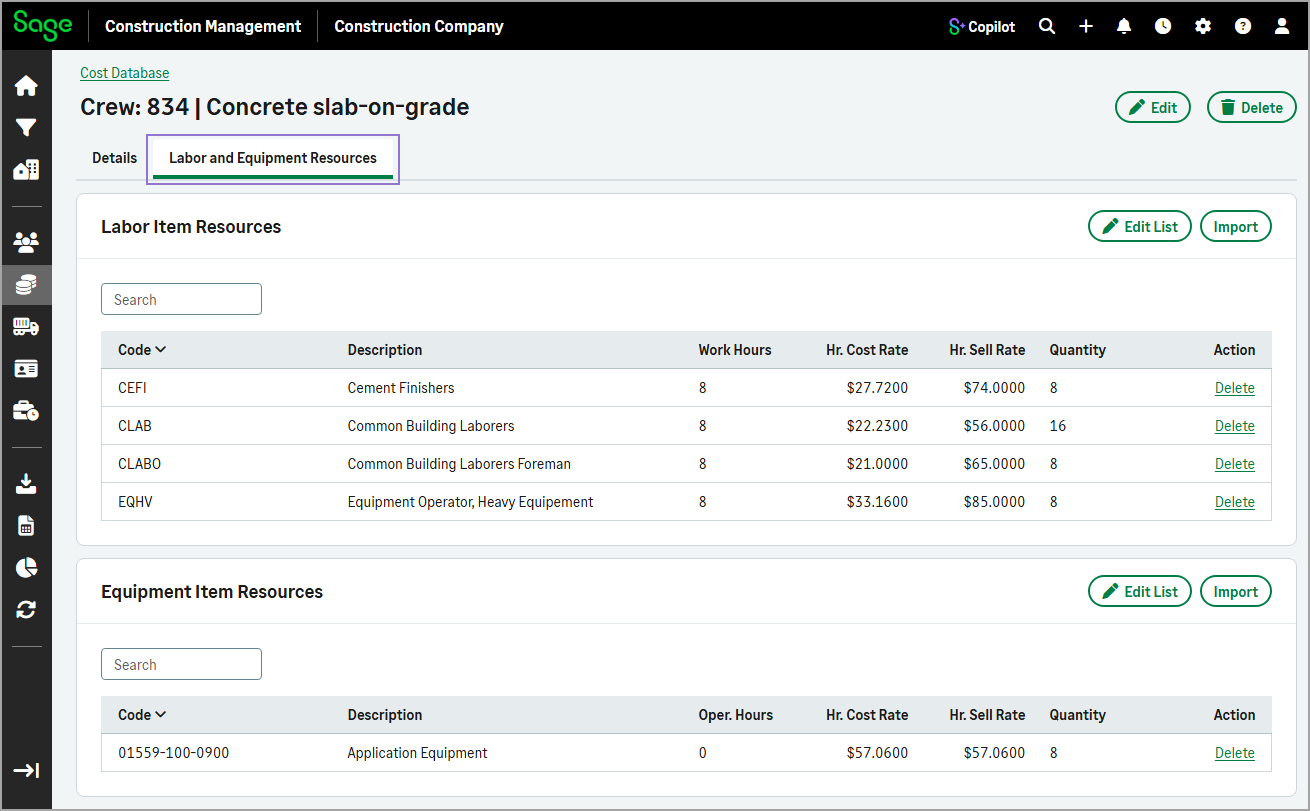This screenshot has height=811, width=1310.
Task: Open the sync arrows sidebar icon
Action: click(26, 610)
